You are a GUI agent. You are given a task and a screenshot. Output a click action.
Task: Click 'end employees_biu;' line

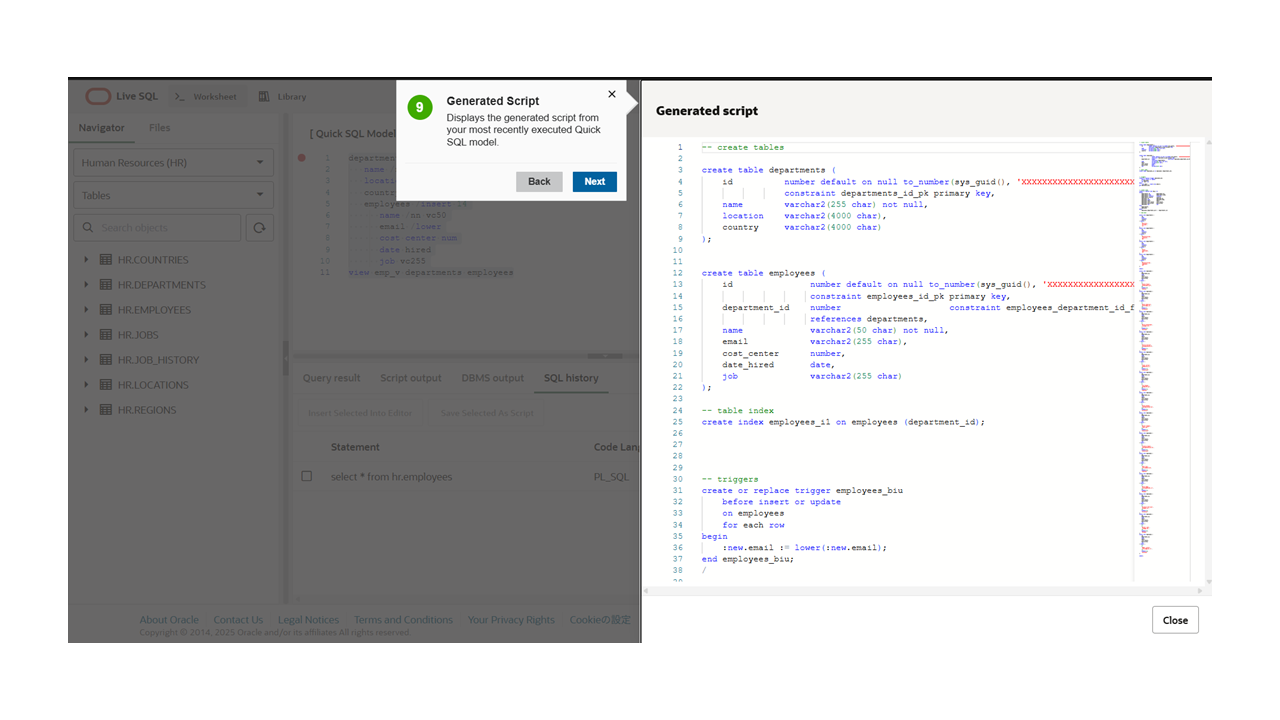pyautogui.click(x=748, y=559)
